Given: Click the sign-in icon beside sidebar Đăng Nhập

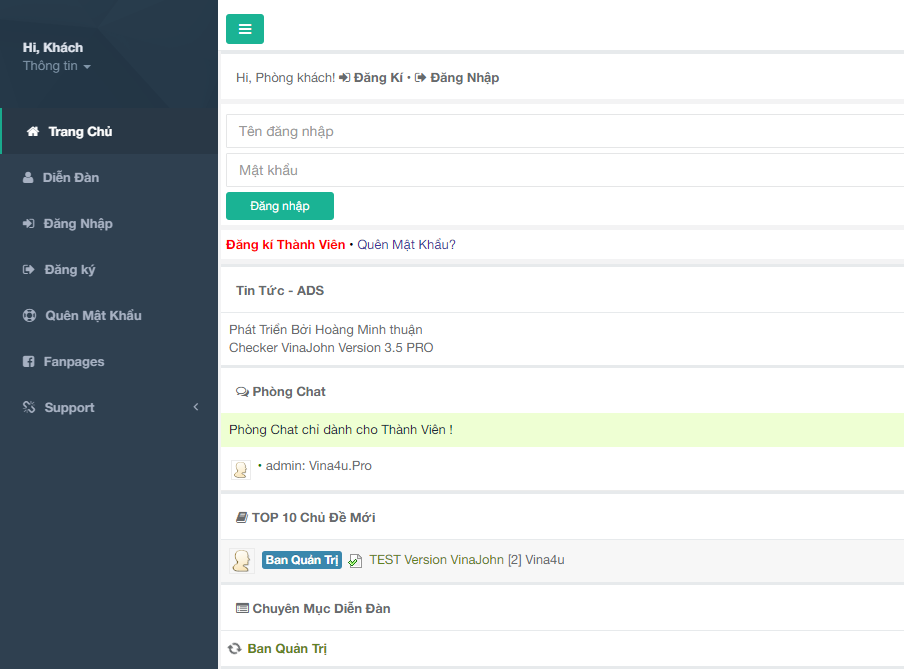Looking at the screenshot, I should coord(28,224).
